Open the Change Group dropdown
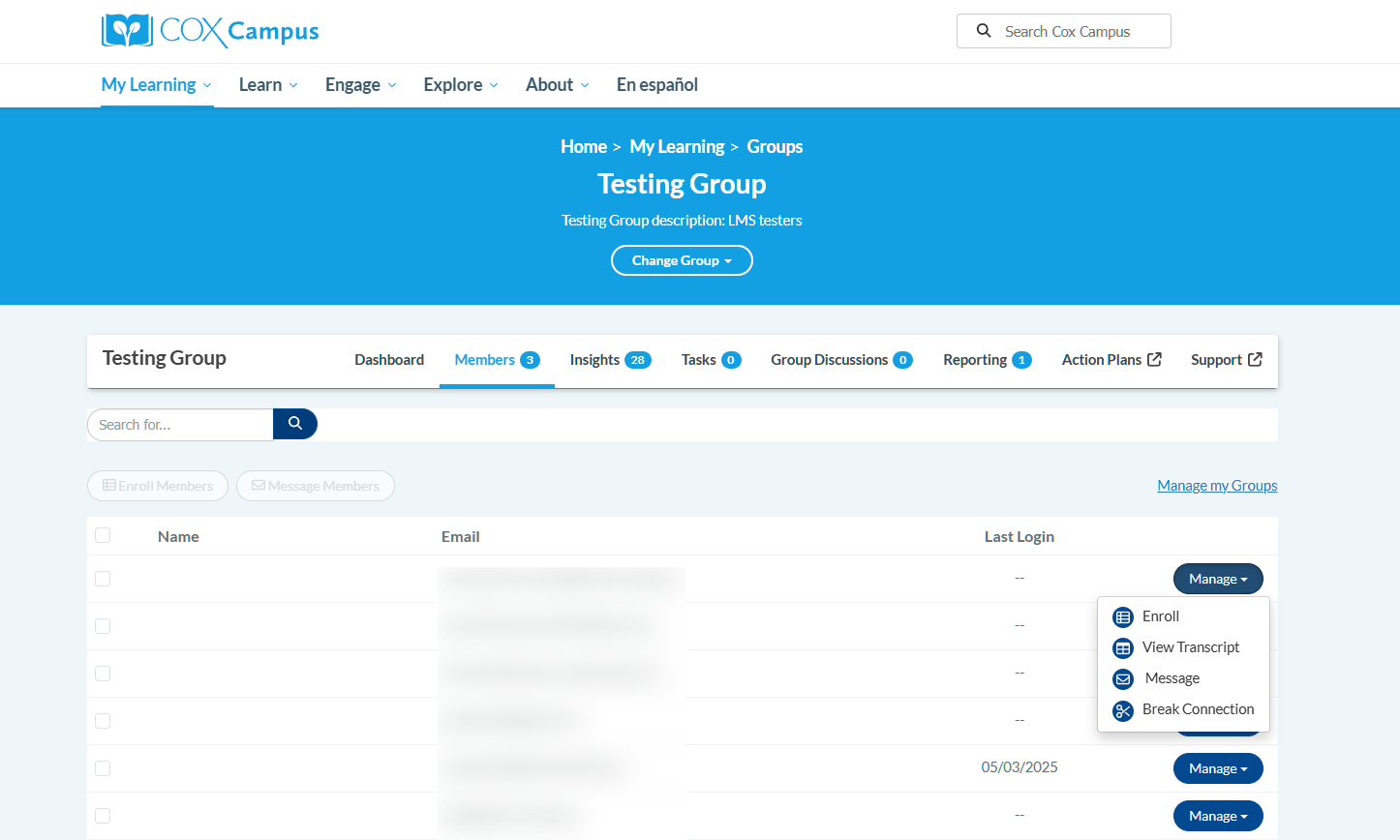This screenshot has width=1400, height=840. pos(682,260)
